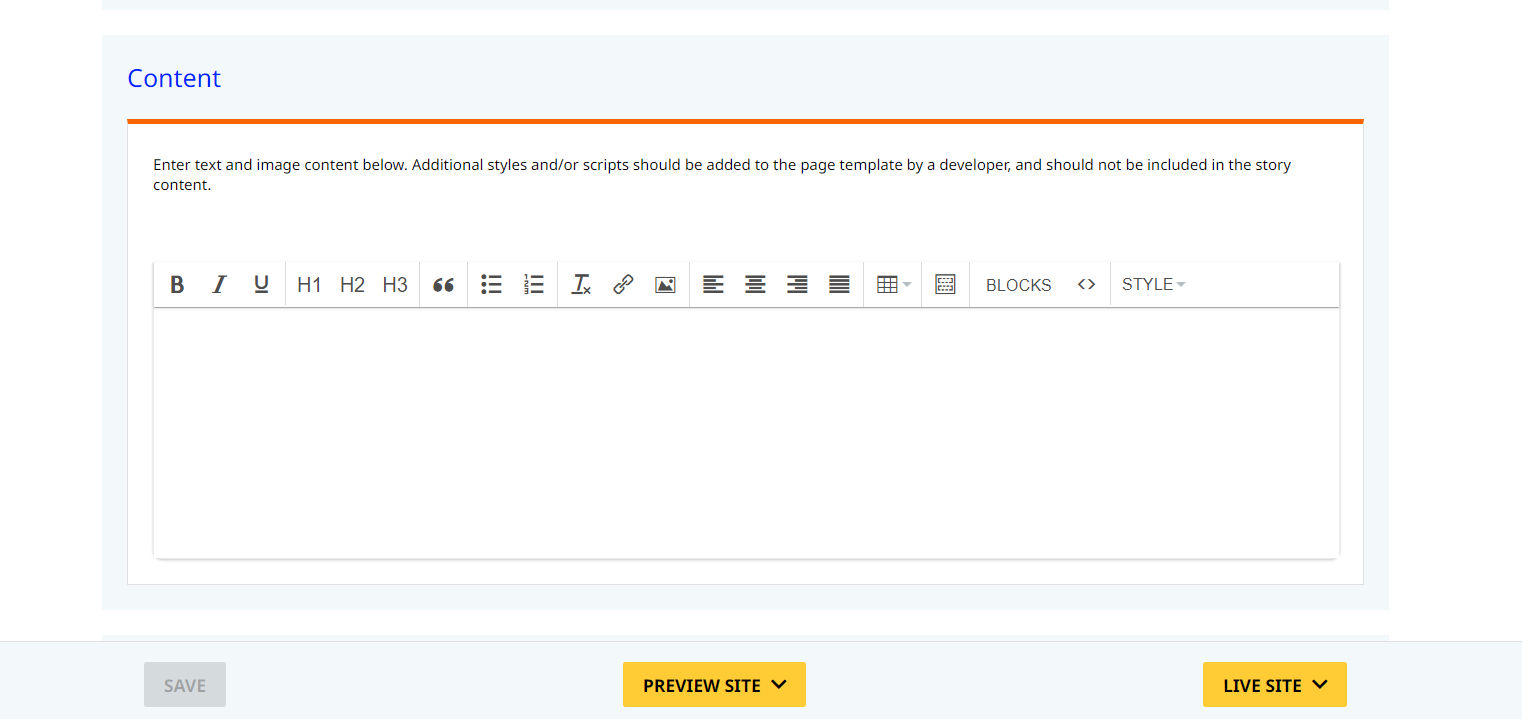Open the Live Site dropdown
This screenshot has width=1522, height=719.
point(1274,685)
